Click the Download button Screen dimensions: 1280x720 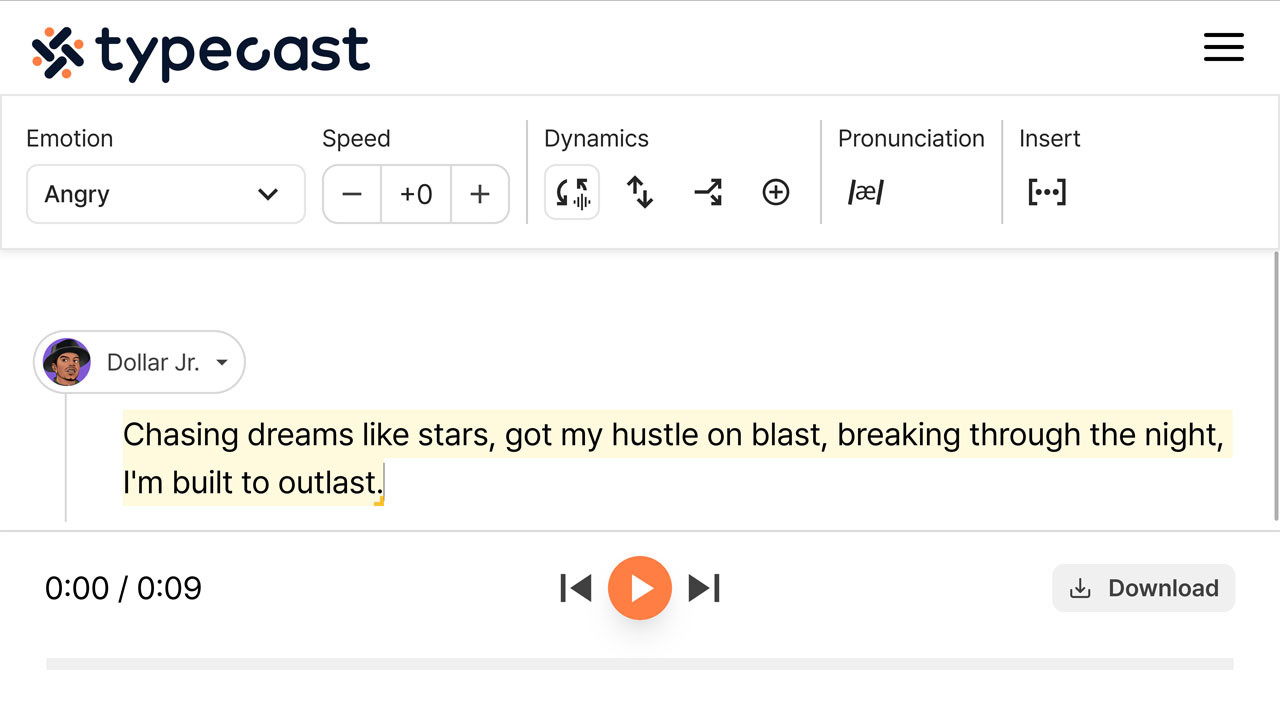pos(1143,588)
